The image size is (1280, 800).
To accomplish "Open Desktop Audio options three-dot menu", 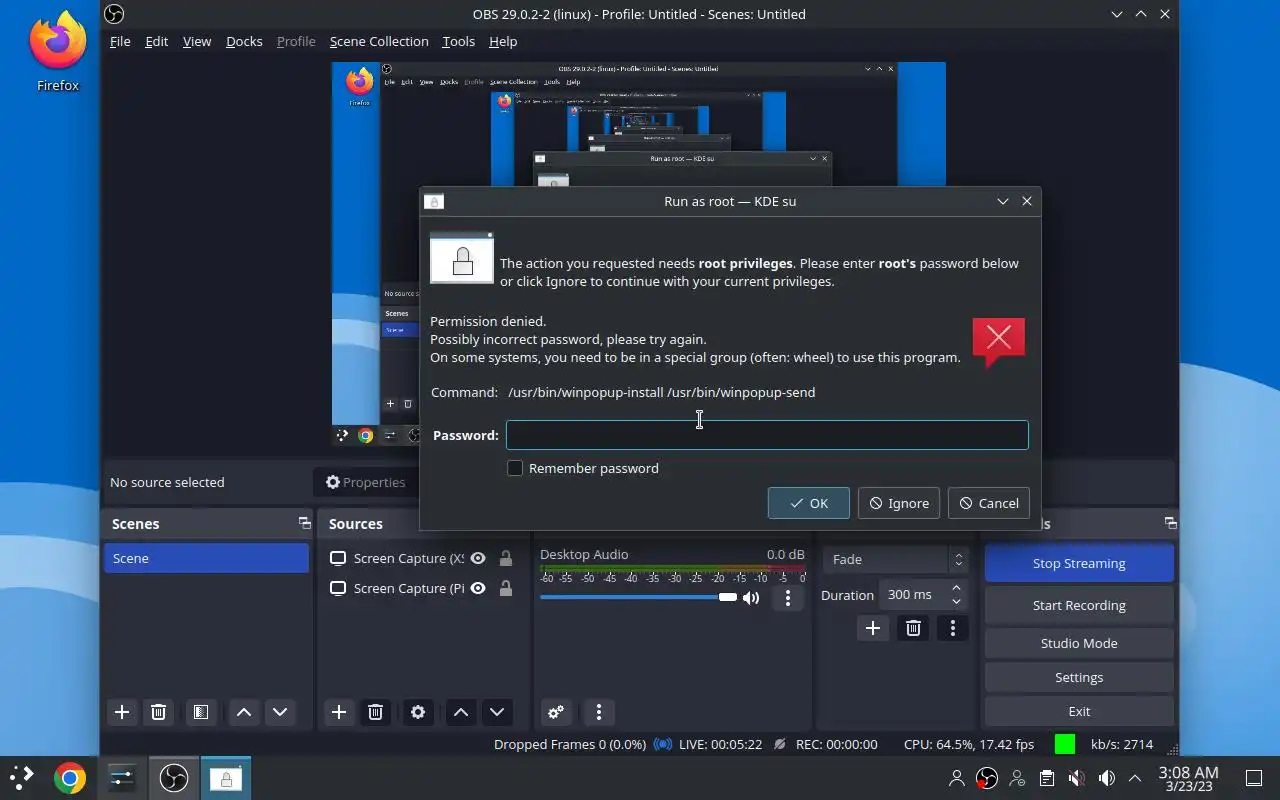I will pyautogui.click(x=788, y=598).
